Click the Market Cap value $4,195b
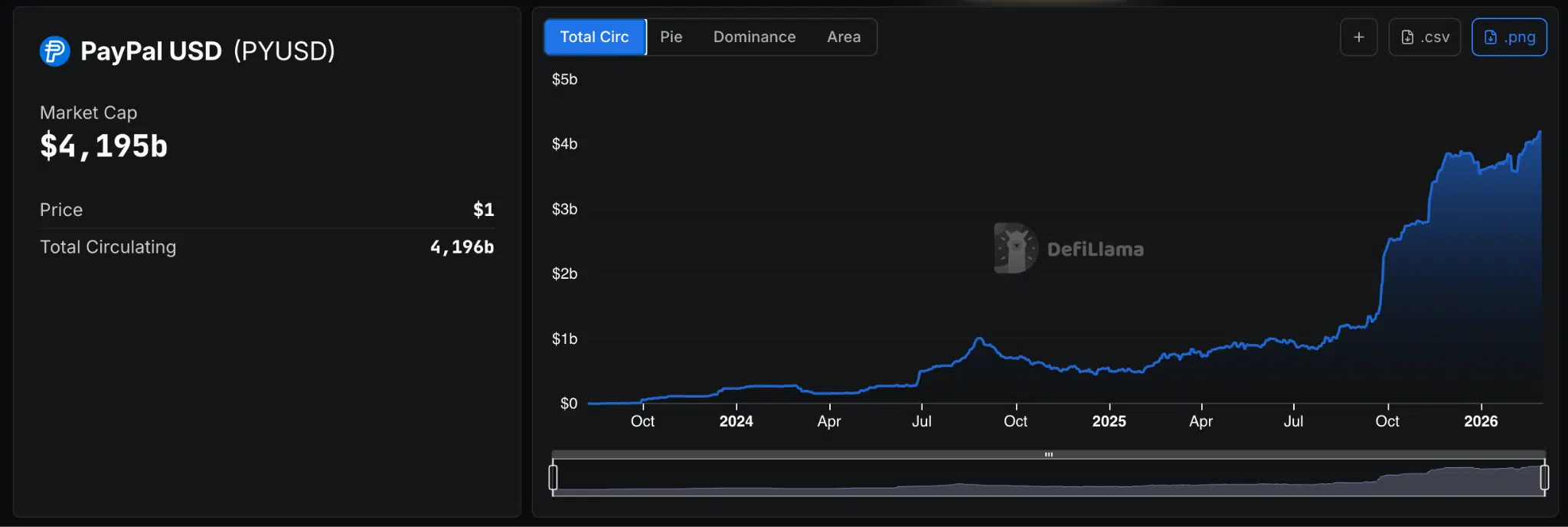Screen dimensions: 1568x527 tap(103, 146)
